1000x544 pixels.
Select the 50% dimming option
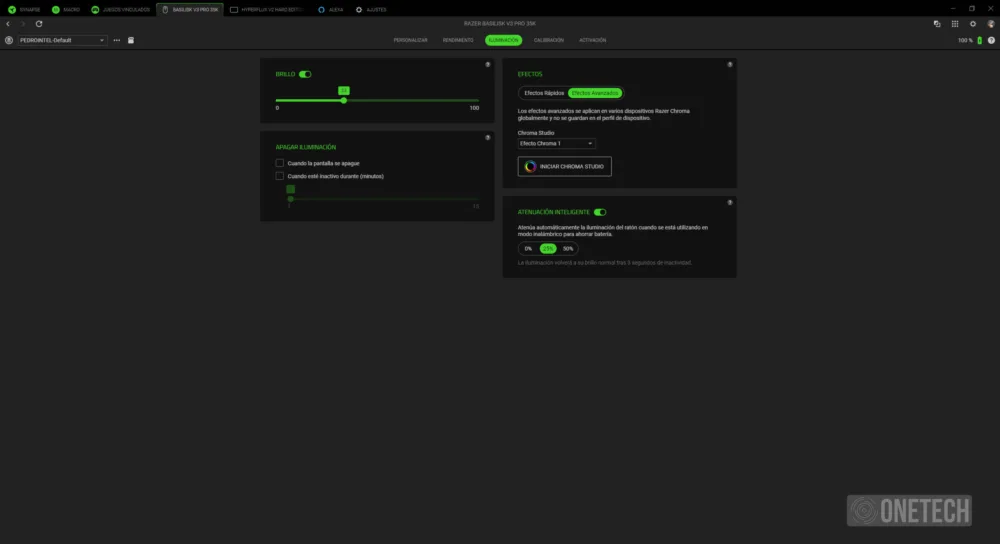click(x=568, y=249)
